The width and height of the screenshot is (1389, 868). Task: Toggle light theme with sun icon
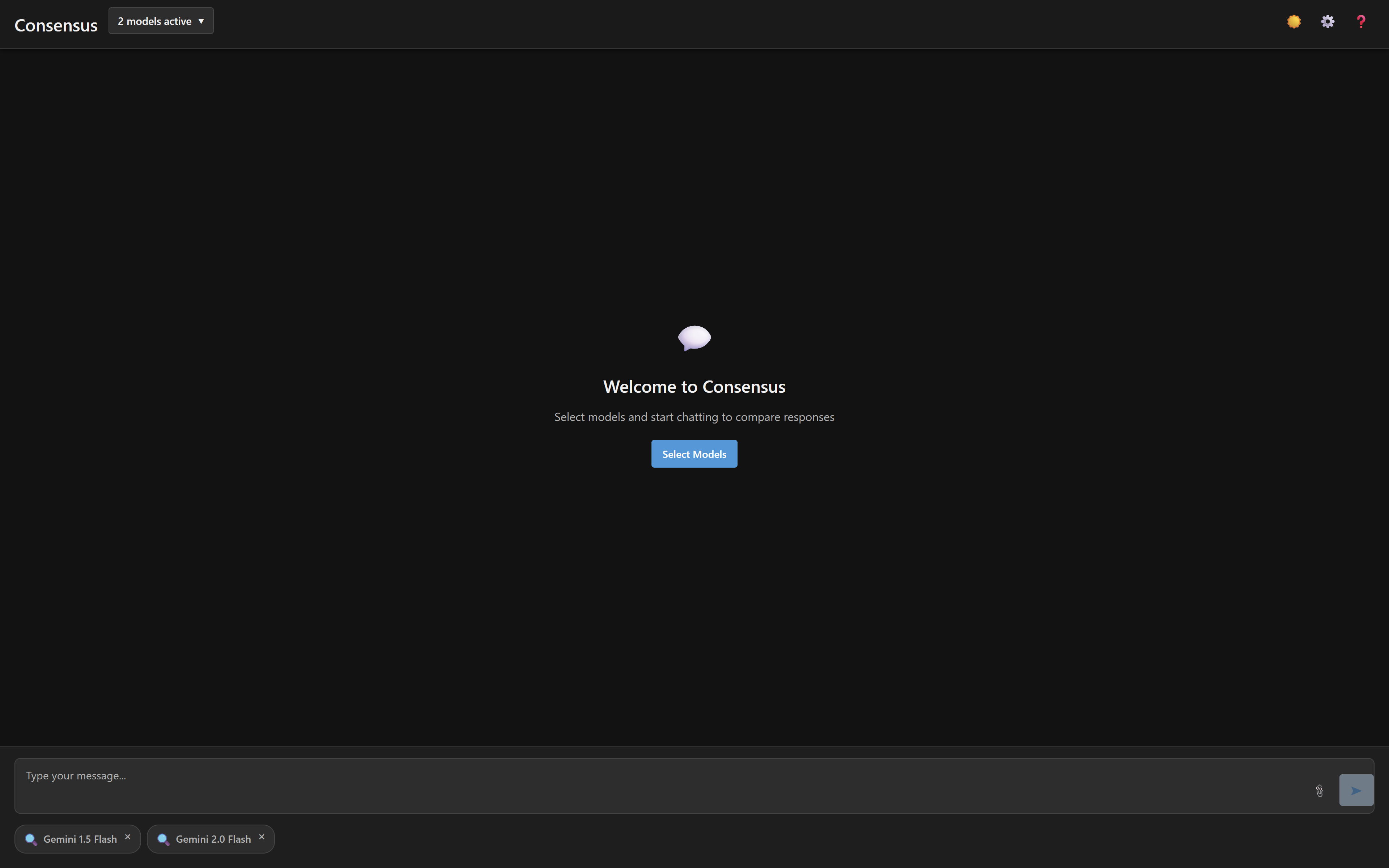click(x=1294, y=22)
